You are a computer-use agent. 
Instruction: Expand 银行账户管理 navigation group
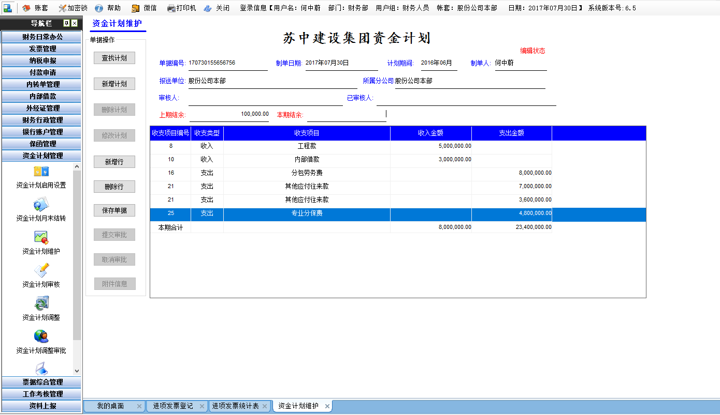tap(42, 132)
